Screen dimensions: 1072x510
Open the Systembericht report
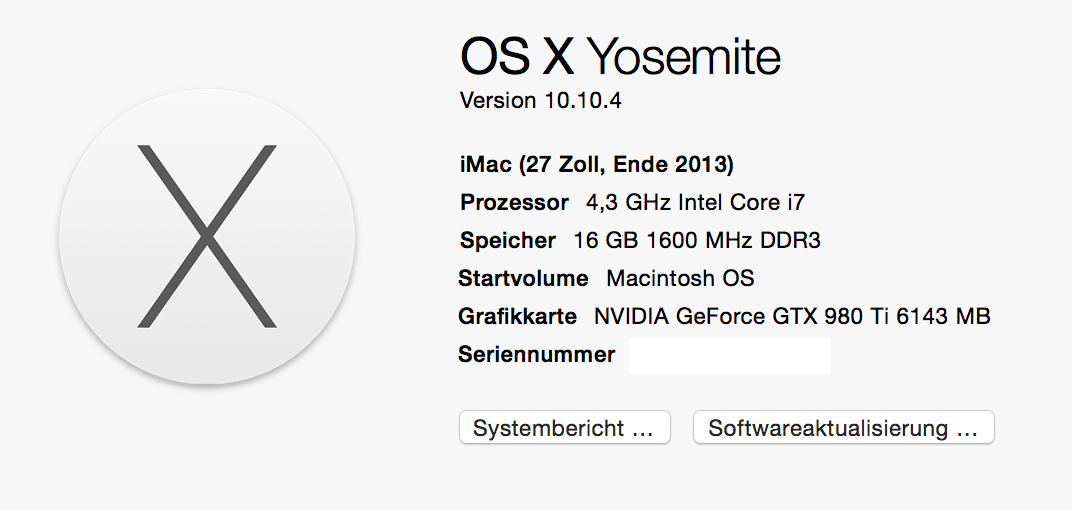(x=564, y=428)
